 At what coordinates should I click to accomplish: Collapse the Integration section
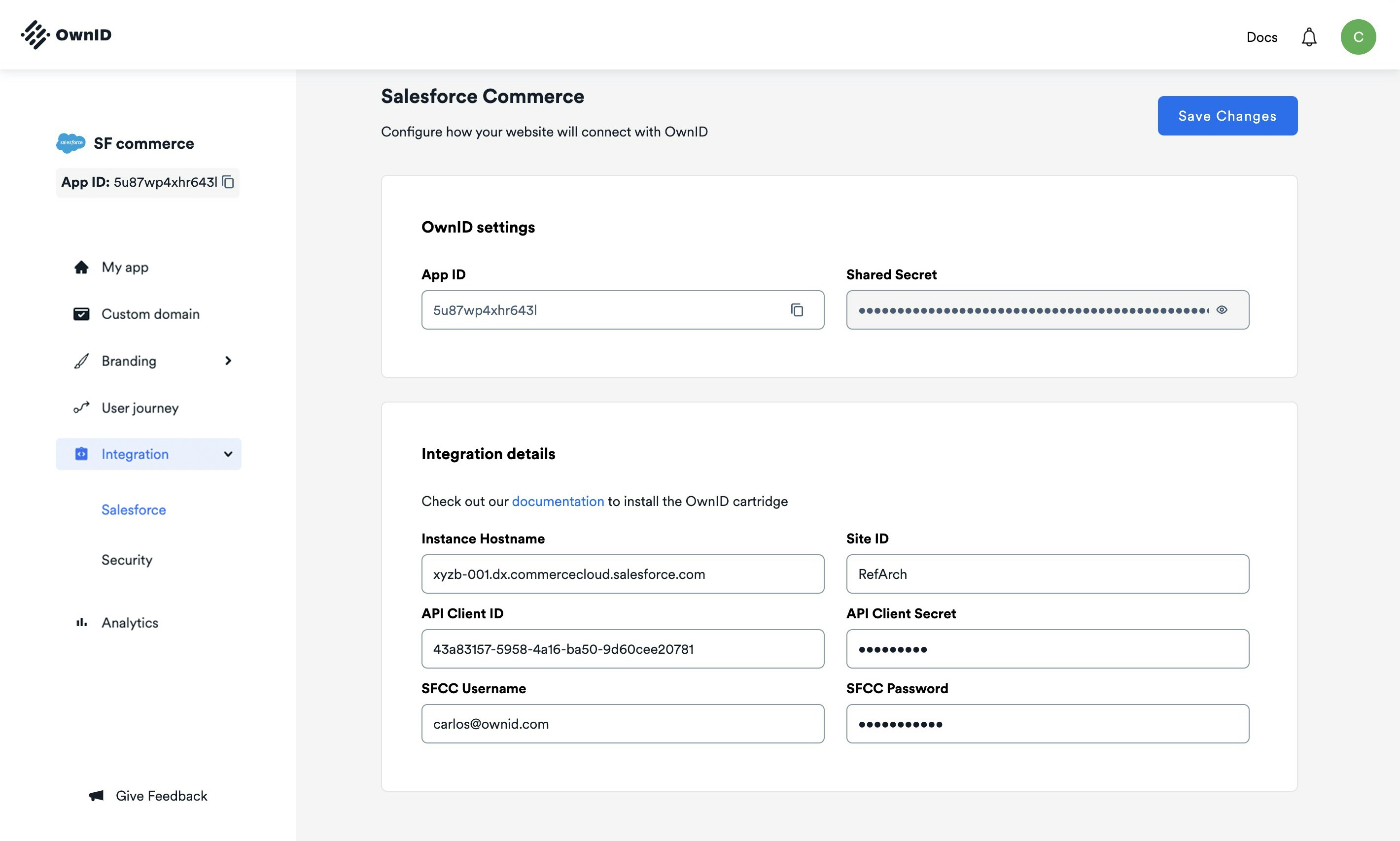(228, 454)
